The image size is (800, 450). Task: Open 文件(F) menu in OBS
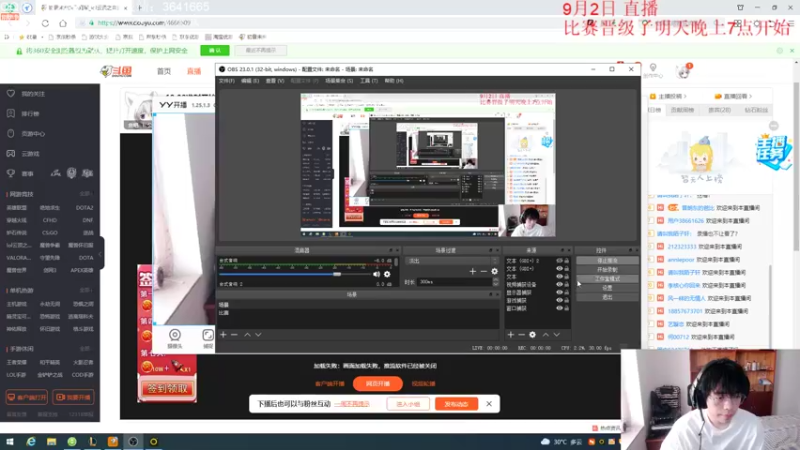click(227, 81)
